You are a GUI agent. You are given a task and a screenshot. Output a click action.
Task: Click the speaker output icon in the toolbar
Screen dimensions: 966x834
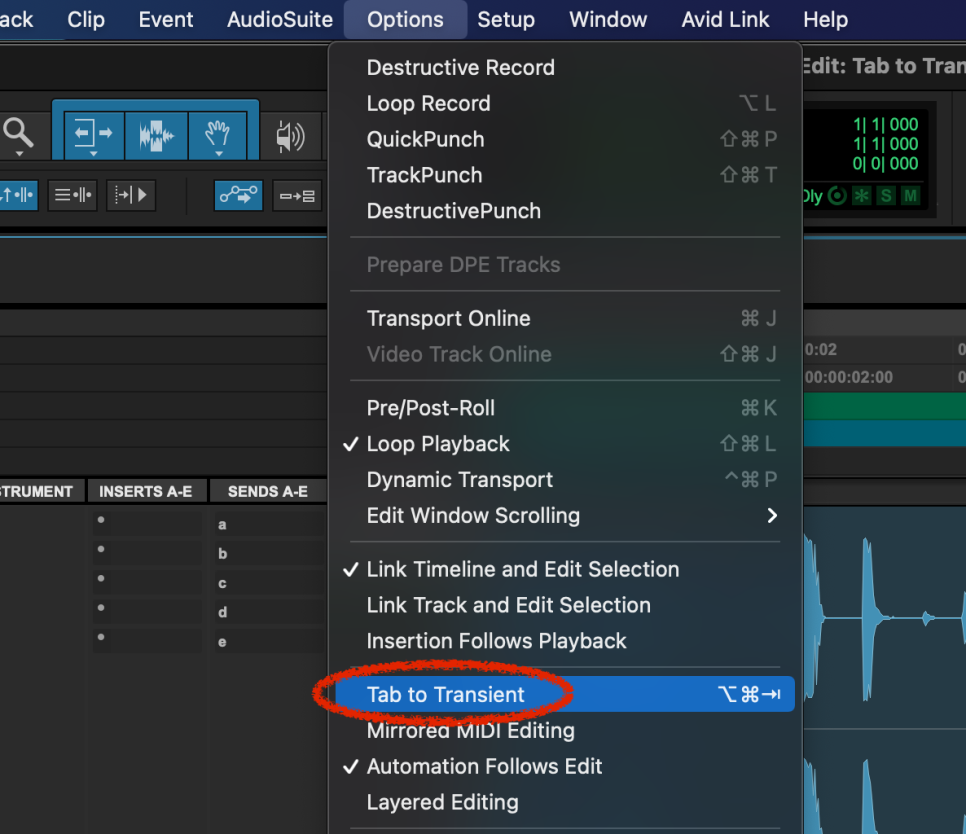coord(292,133)
